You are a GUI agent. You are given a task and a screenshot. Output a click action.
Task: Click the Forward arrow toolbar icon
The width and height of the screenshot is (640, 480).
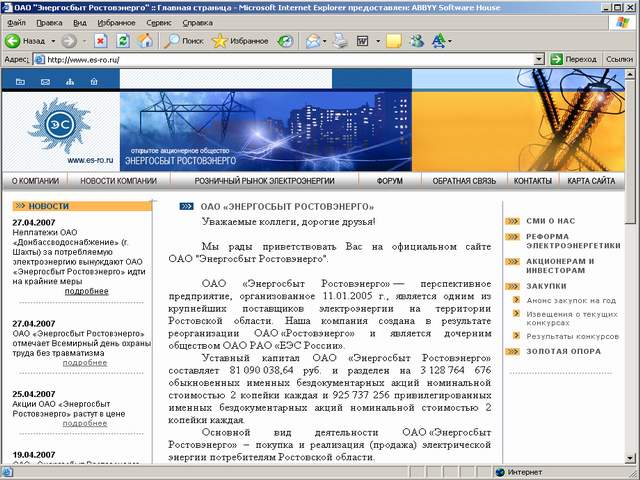coord(69,41)
